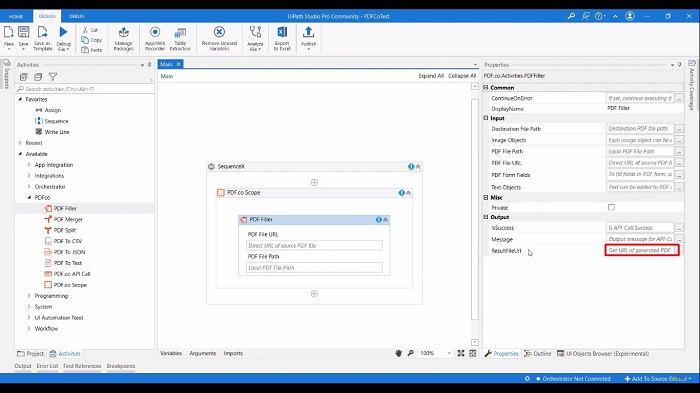Collapse the Output property section

[x=486, y=217]
